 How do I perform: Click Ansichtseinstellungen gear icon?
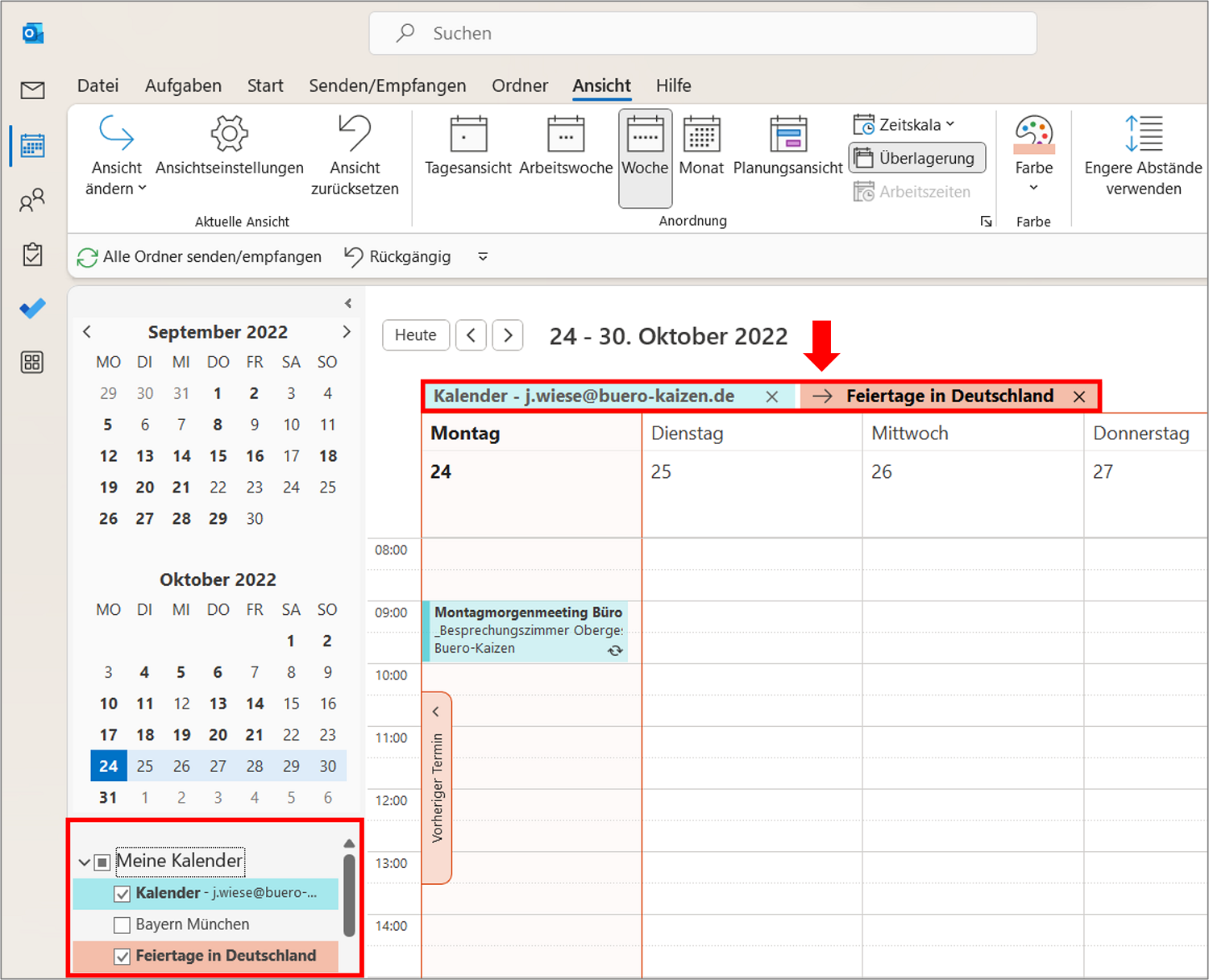[x=230, y=146]
